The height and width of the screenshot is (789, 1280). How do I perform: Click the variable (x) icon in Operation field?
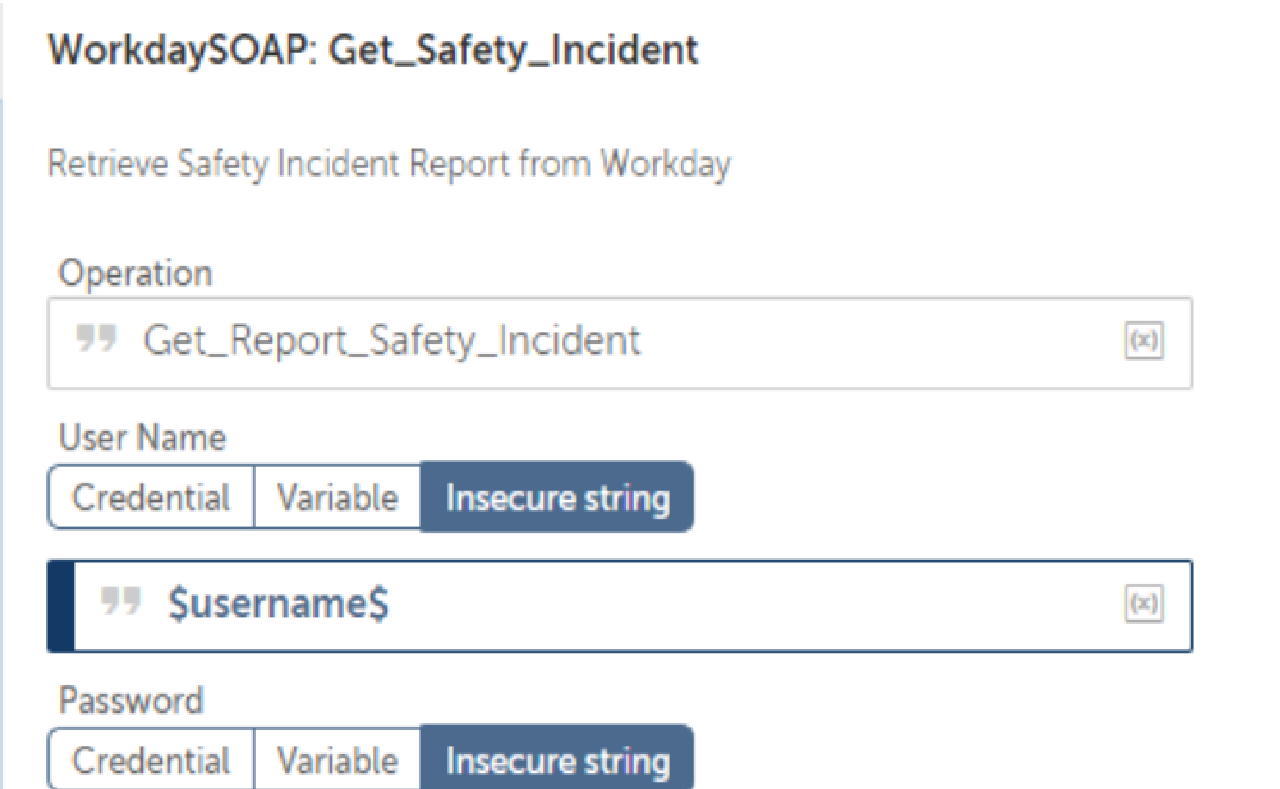click(1144, 342)
